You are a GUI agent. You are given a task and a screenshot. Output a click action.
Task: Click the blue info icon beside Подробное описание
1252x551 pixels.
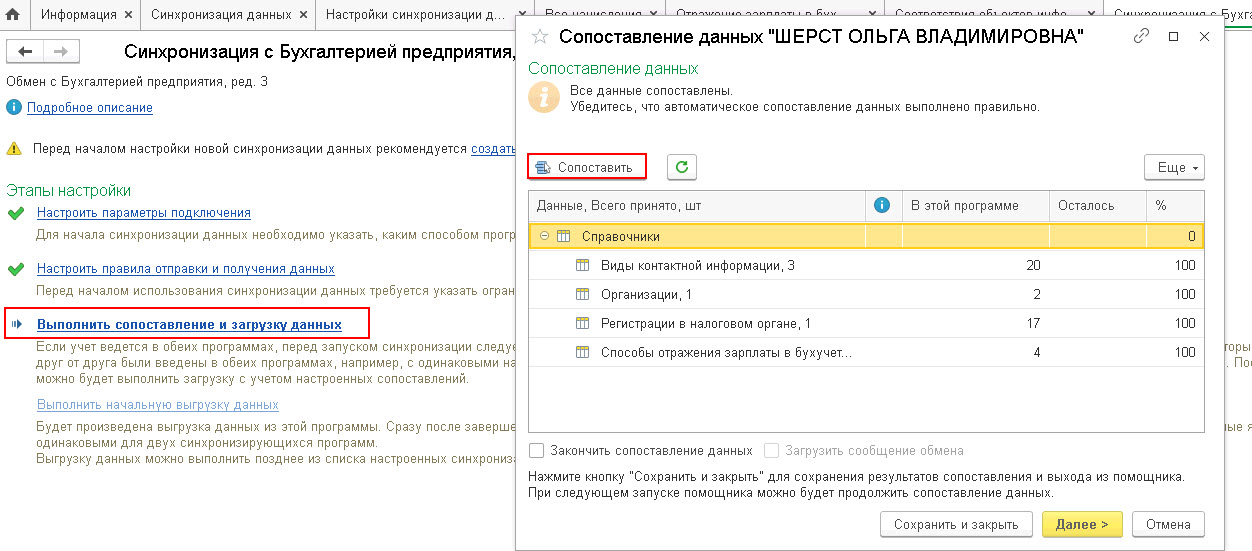(14, 107)
